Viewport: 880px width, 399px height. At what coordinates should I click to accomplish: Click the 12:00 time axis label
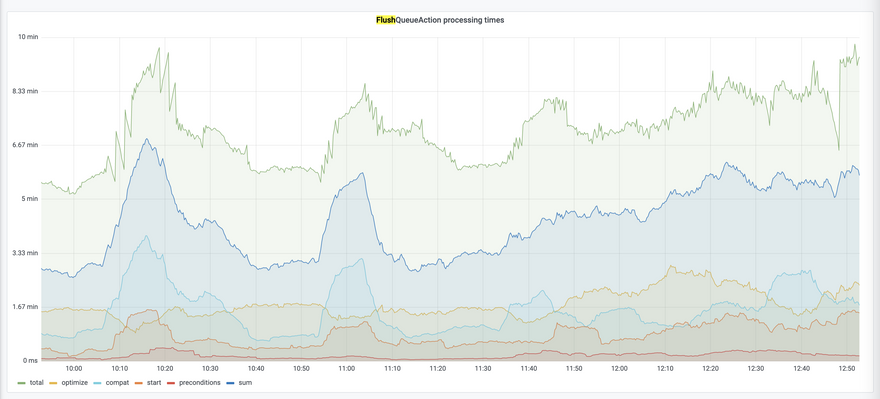620,369
